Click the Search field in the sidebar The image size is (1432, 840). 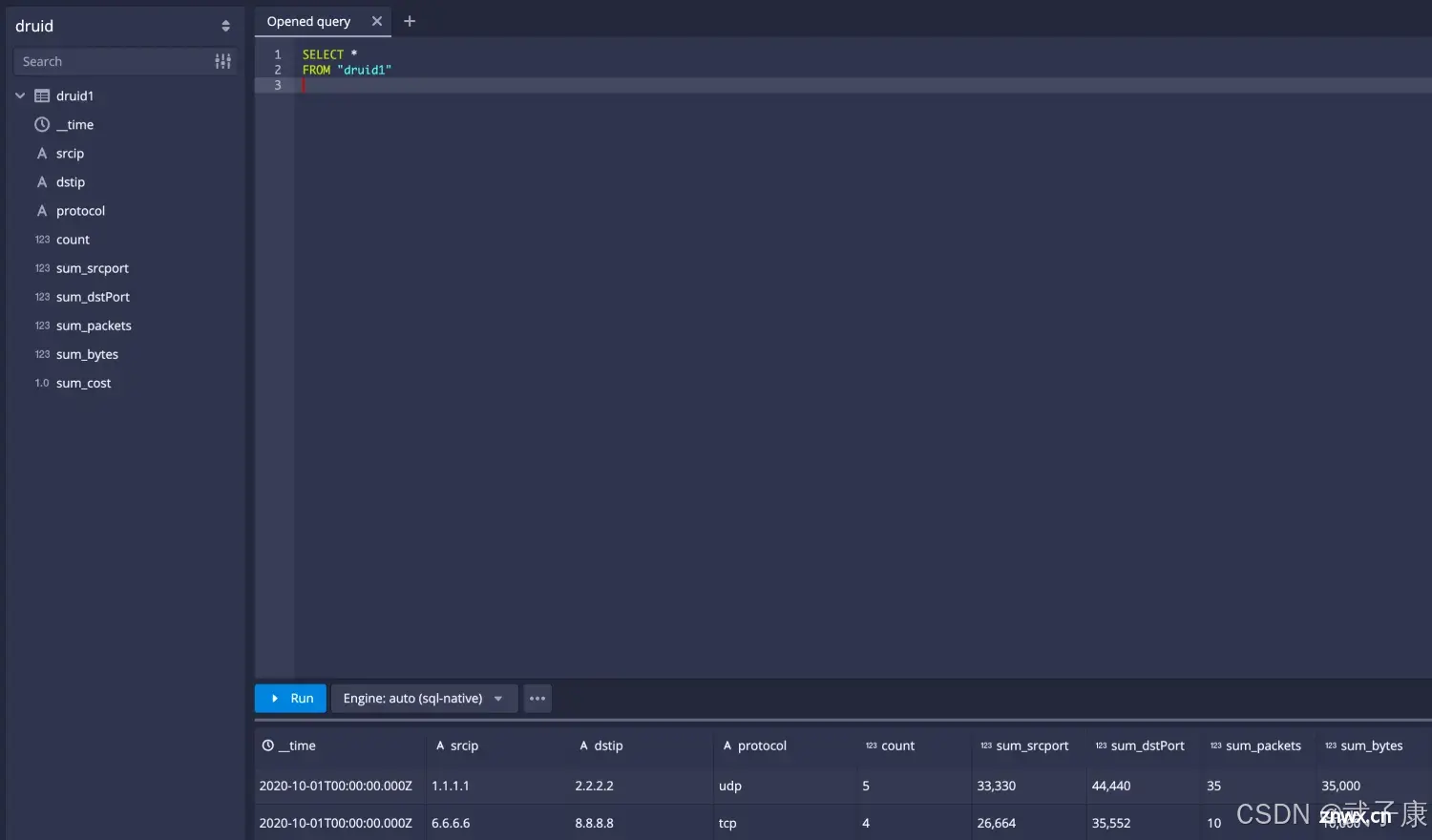tap(113, 61)
